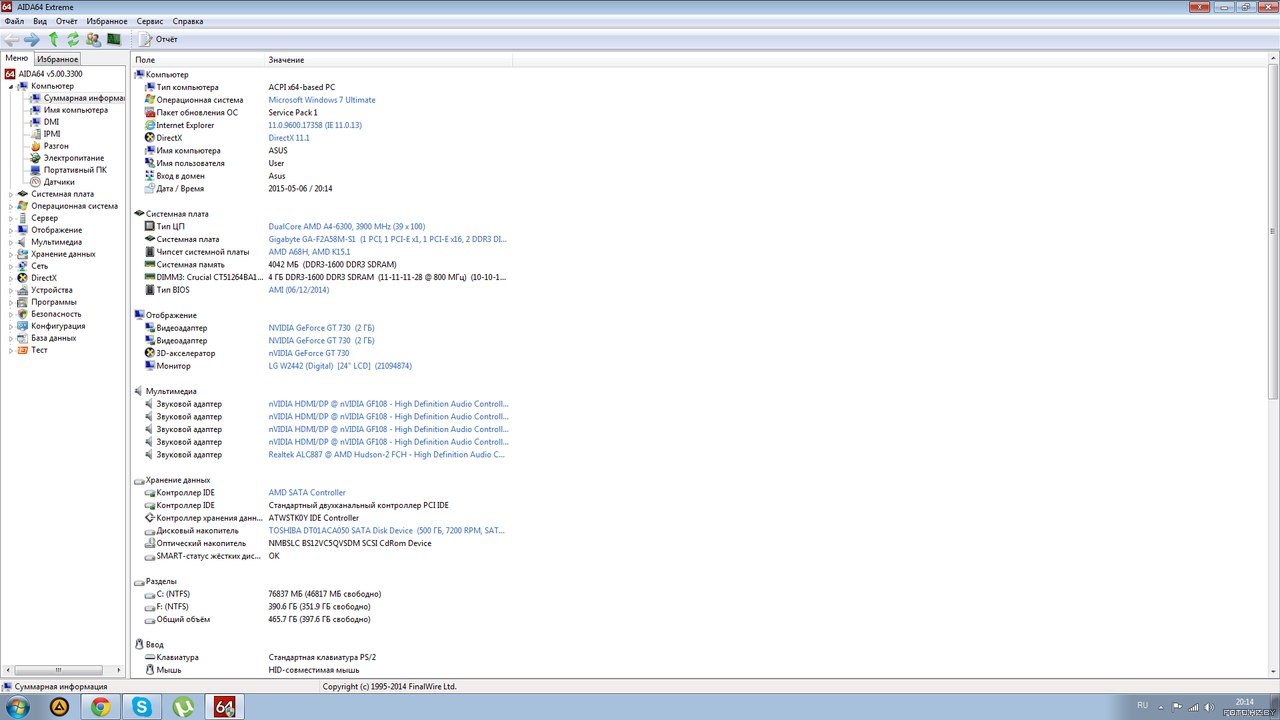Click the Forward navigation arrow in toolbar
This screenshot has width=1280, height=720.
(x=32, y=39)
